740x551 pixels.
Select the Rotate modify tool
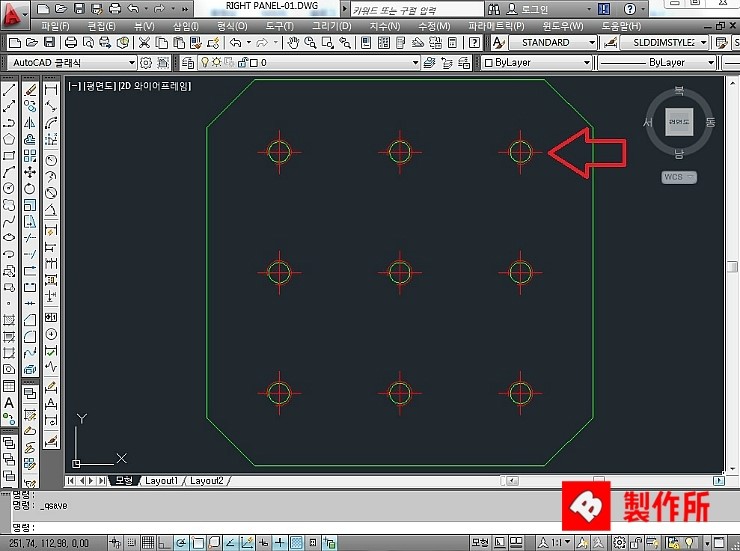coord(30,189)
